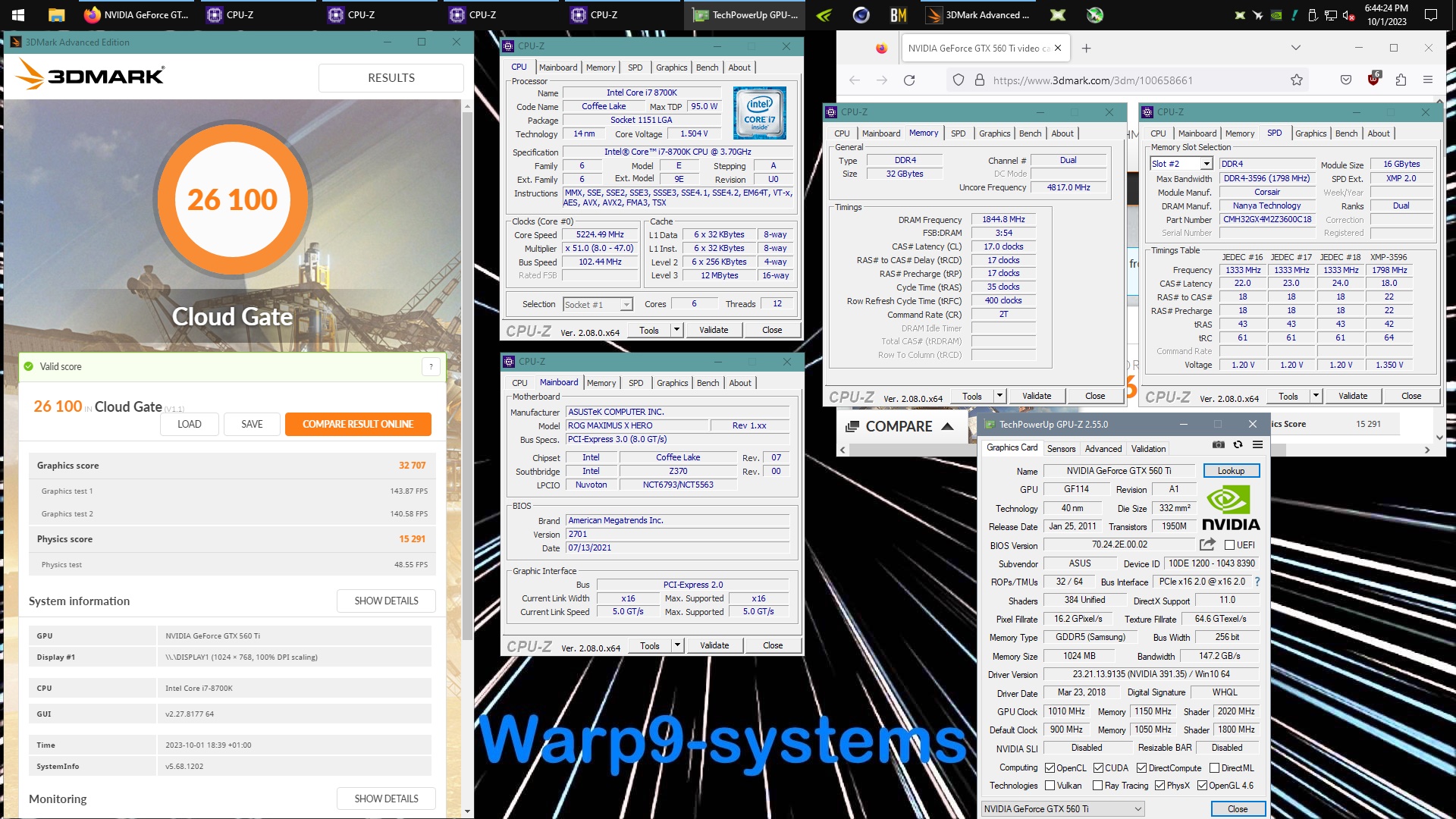1456x819 pixels.
Task: Open Firefox application menu icon
Action: pos(1428,80)
